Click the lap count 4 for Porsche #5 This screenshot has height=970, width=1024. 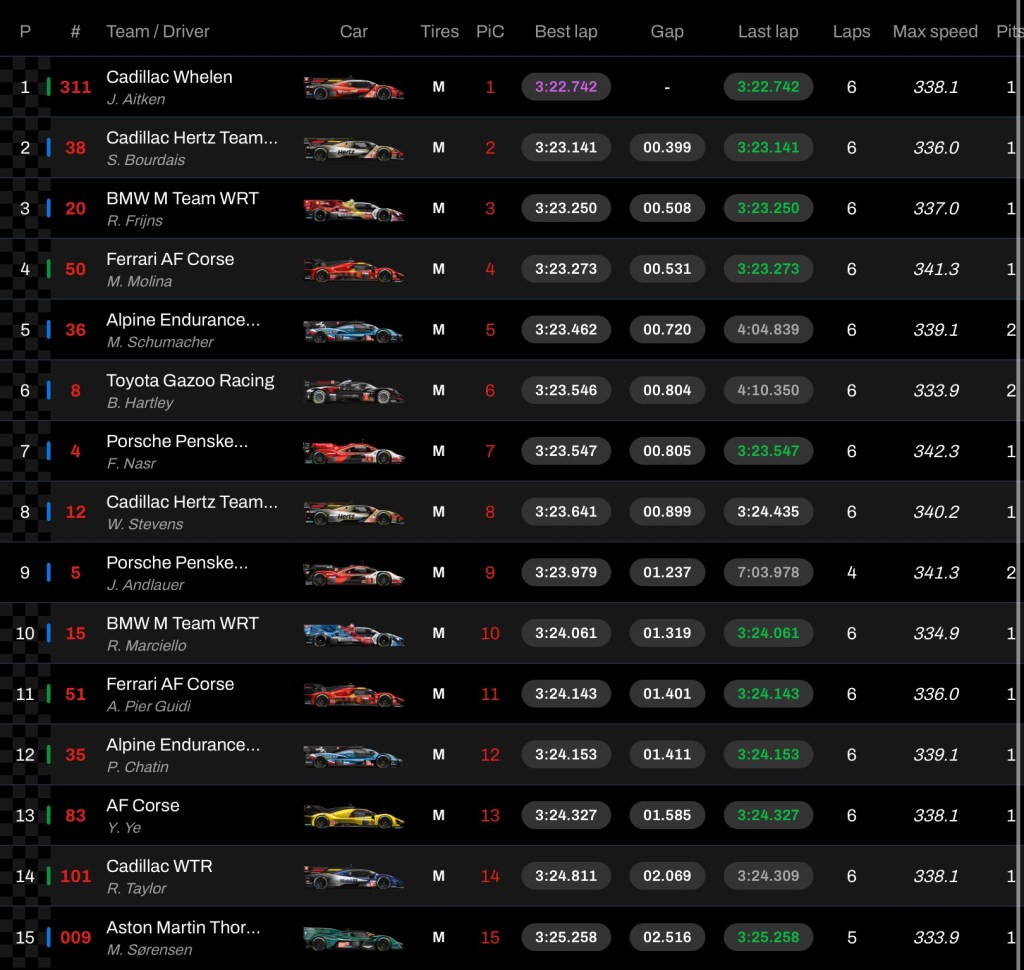click(852, 573)
